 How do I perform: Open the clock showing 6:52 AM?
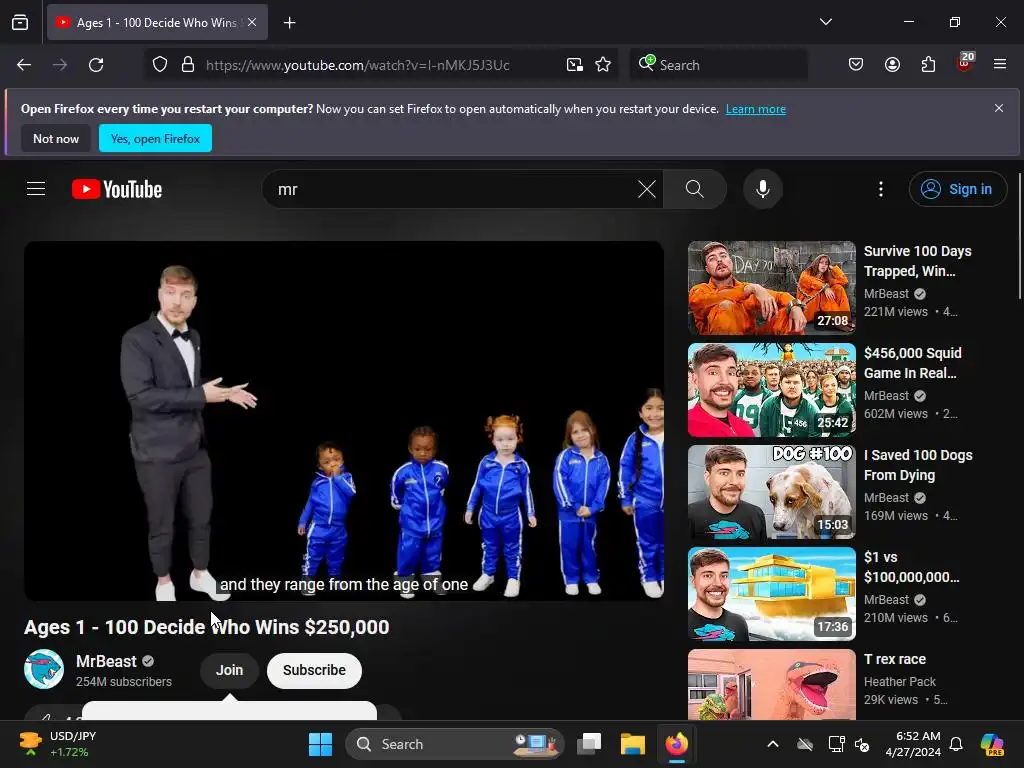tap(912, 744)
